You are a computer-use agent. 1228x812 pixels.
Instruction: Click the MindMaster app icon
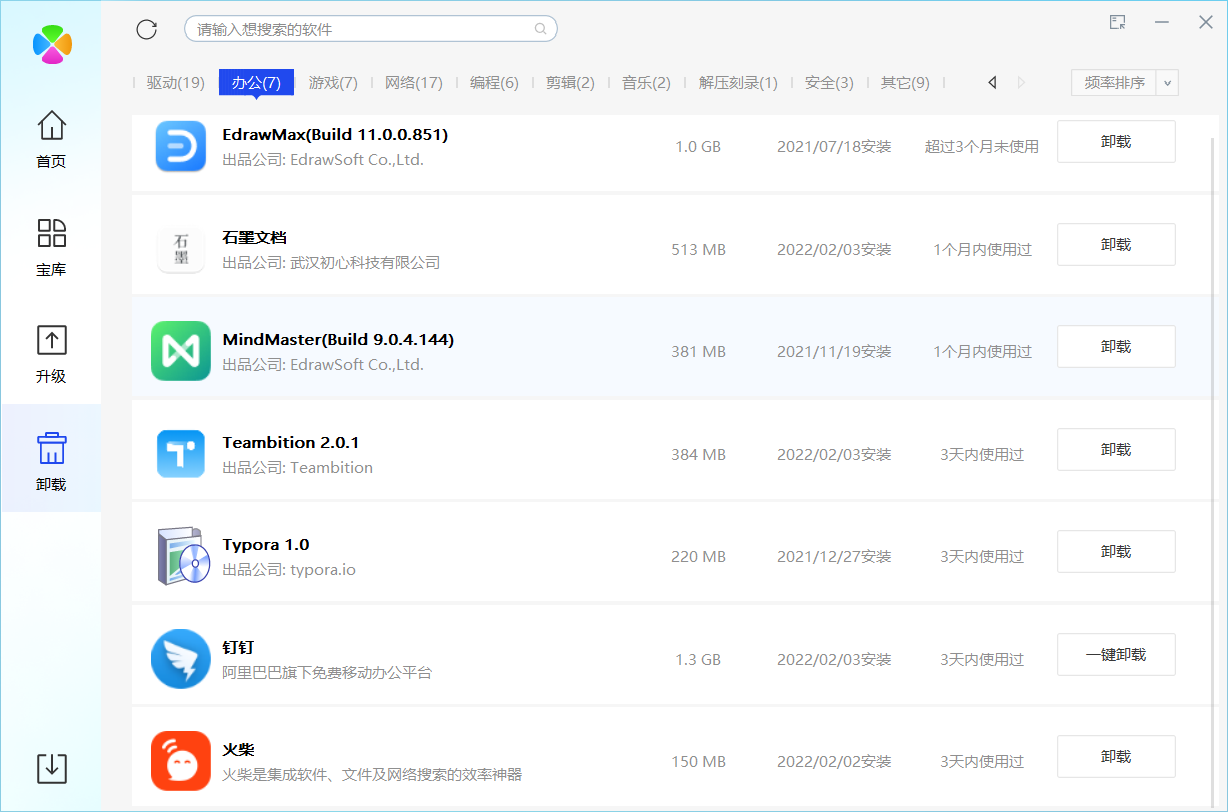point(181,351)
